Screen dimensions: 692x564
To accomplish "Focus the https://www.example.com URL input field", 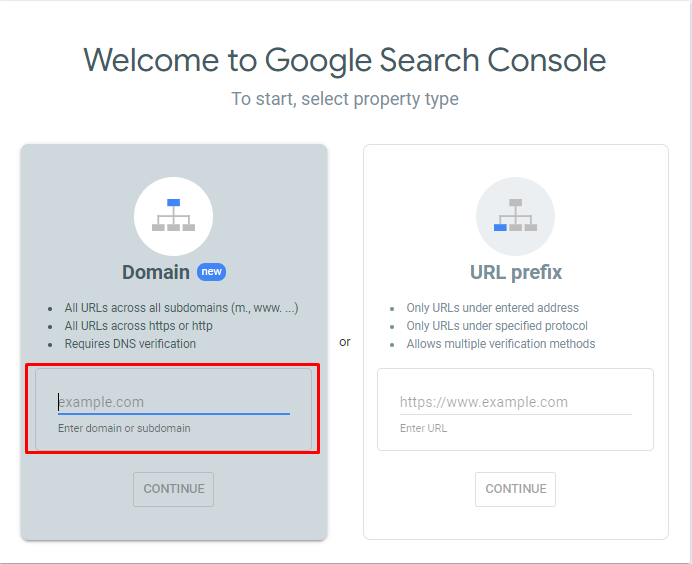I will tap(515, 402).
